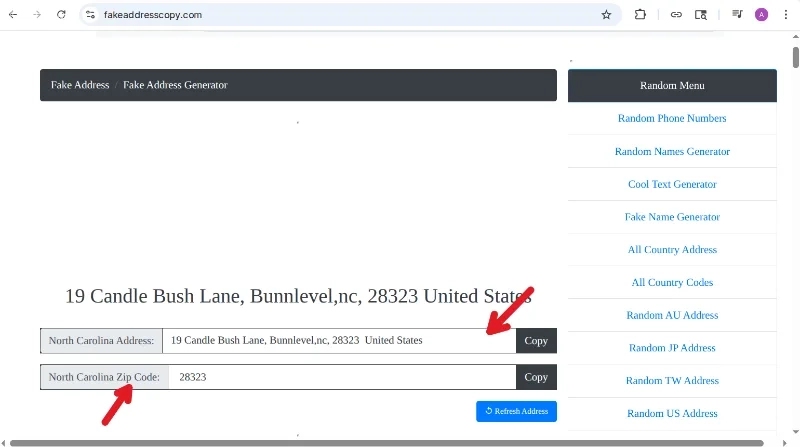Bookmark this page with star icon
The image size is (800, 447).
(606, 15)
